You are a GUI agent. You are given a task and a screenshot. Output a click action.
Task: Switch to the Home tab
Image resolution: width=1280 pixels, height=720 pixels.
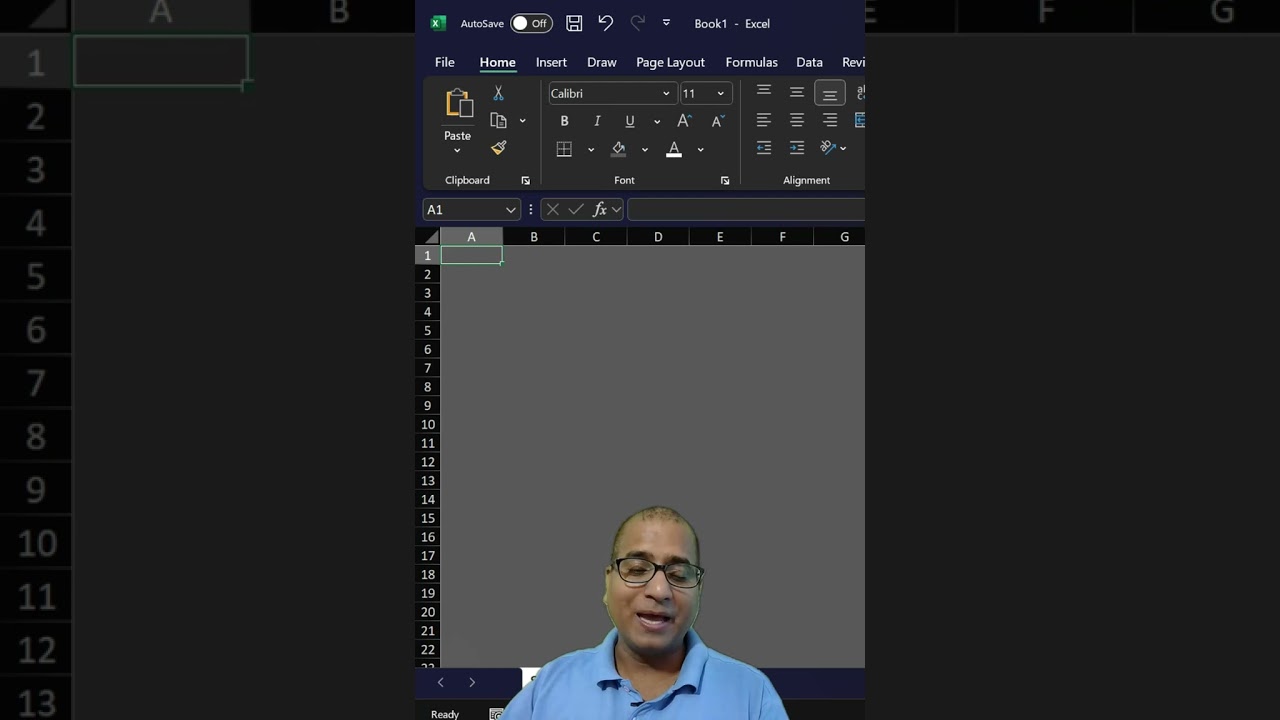point(497,62)
